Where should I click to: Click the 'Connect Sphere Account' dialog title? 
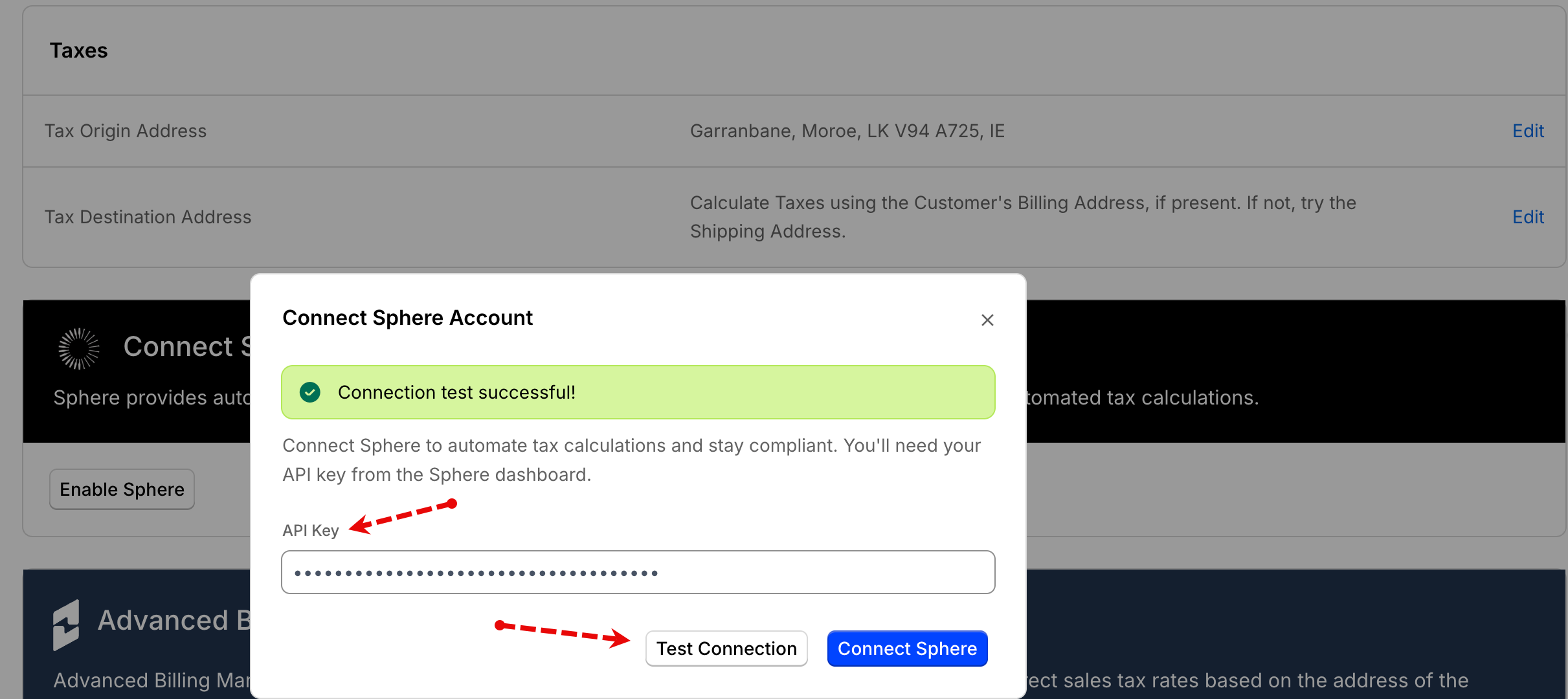point(407,318)
